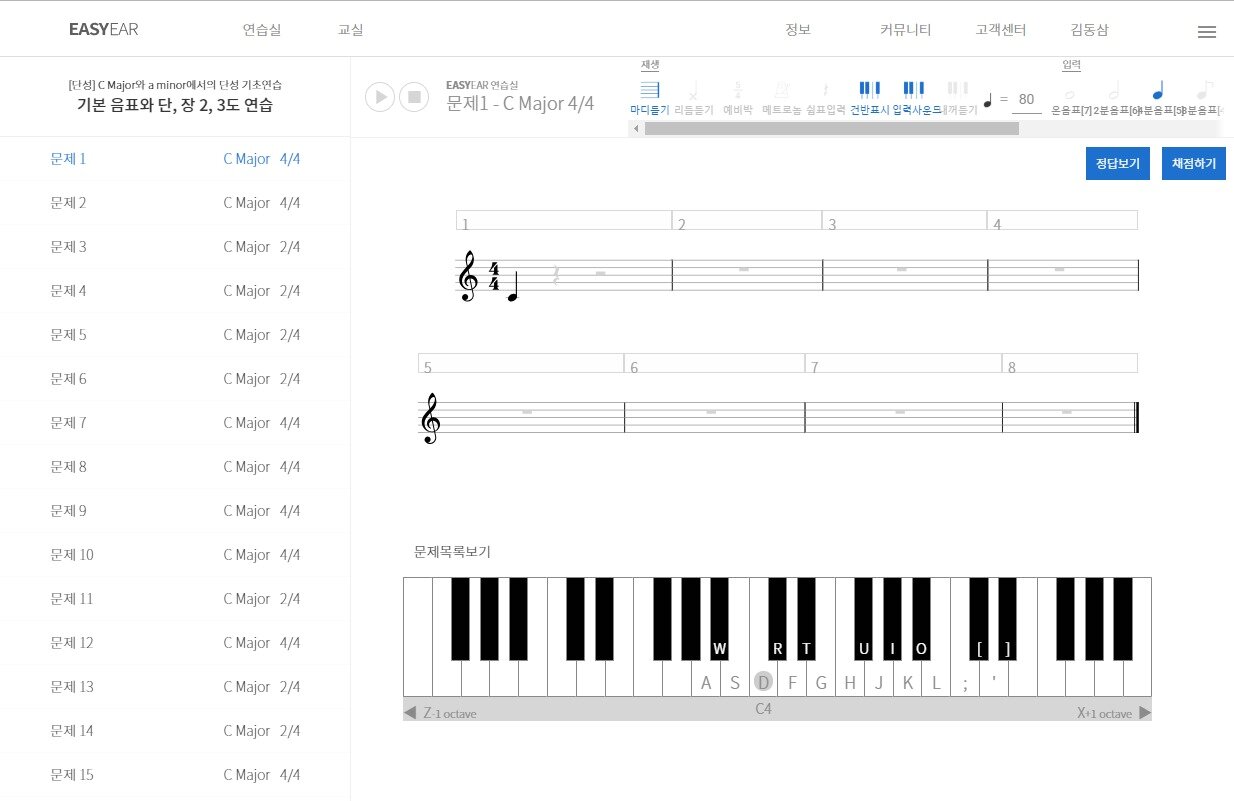
Task: Click the tempo value 80 field
Action: 1026,99
